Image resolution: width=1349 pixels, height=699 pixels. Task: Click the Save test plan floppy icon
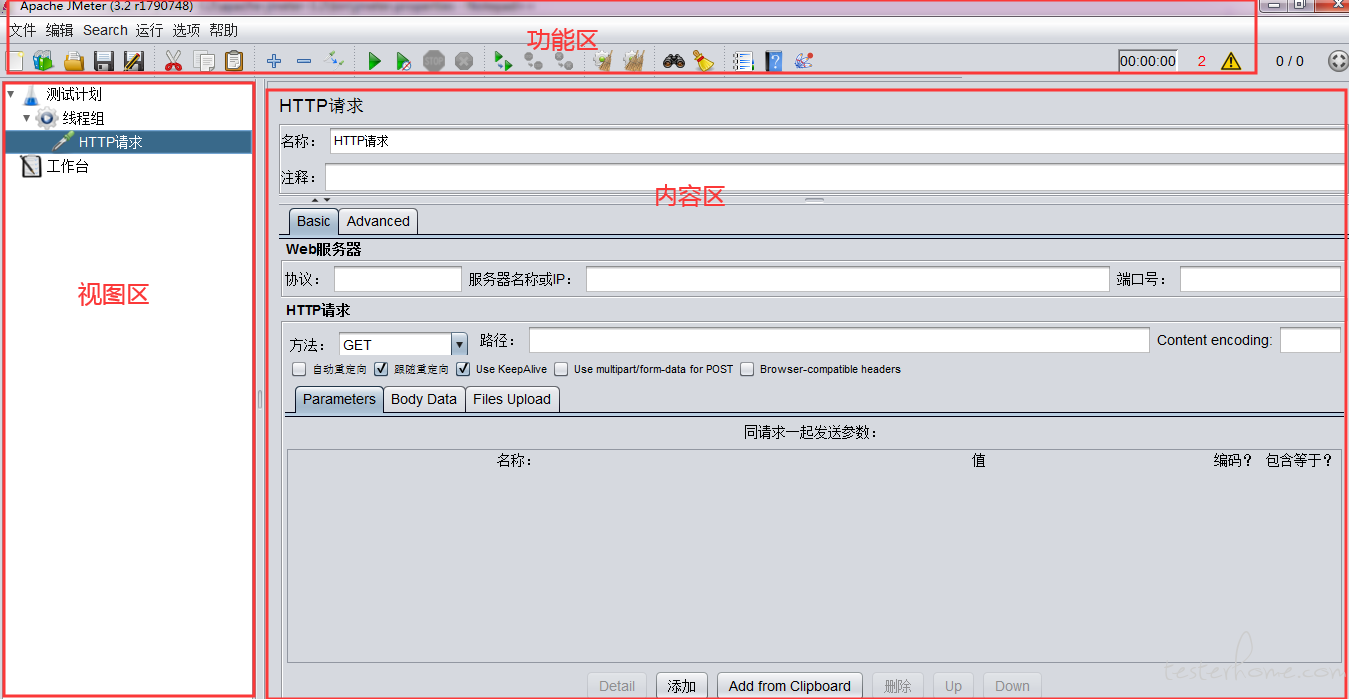coord(103,62)
